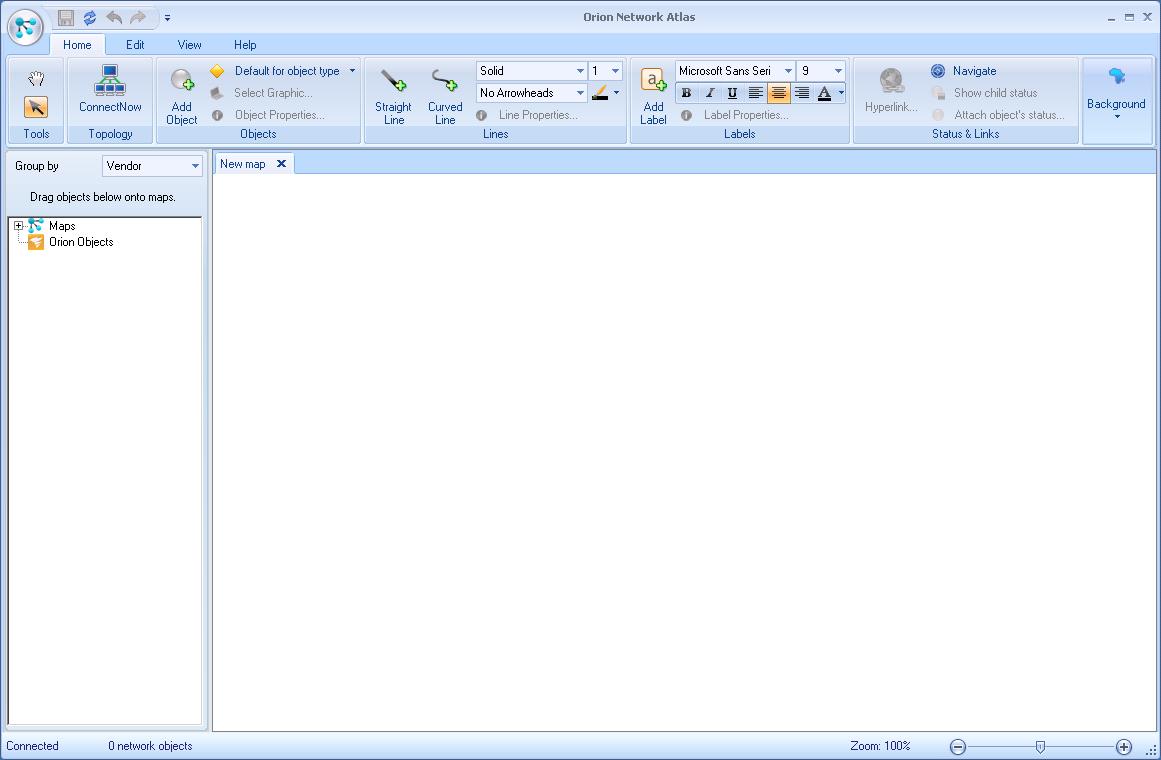
Task: Click the Background map icon
Action: pos(1116,77)
